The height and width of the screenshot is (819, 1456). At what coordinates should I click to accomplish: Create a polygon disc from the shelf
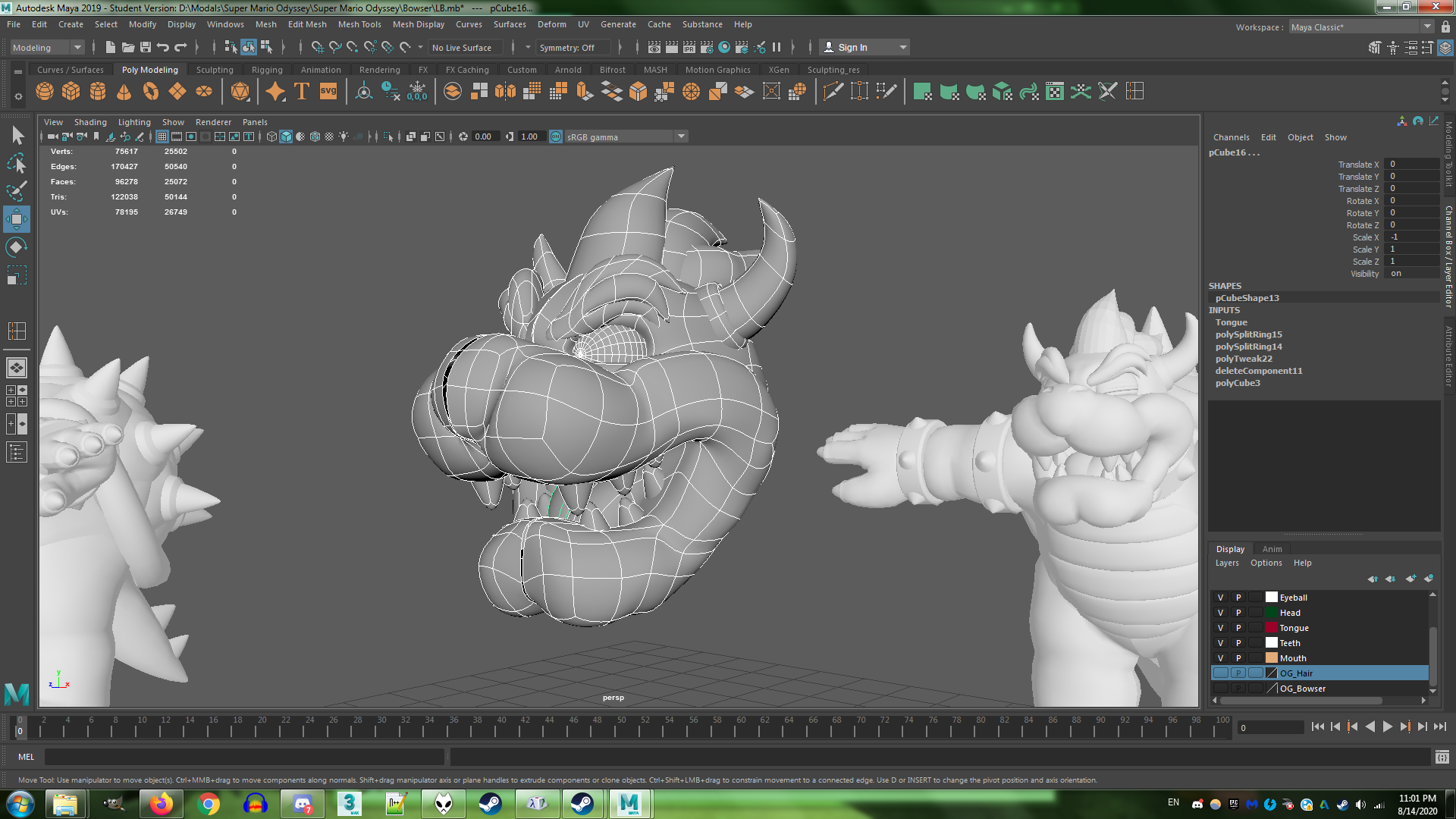coord(204,92)
